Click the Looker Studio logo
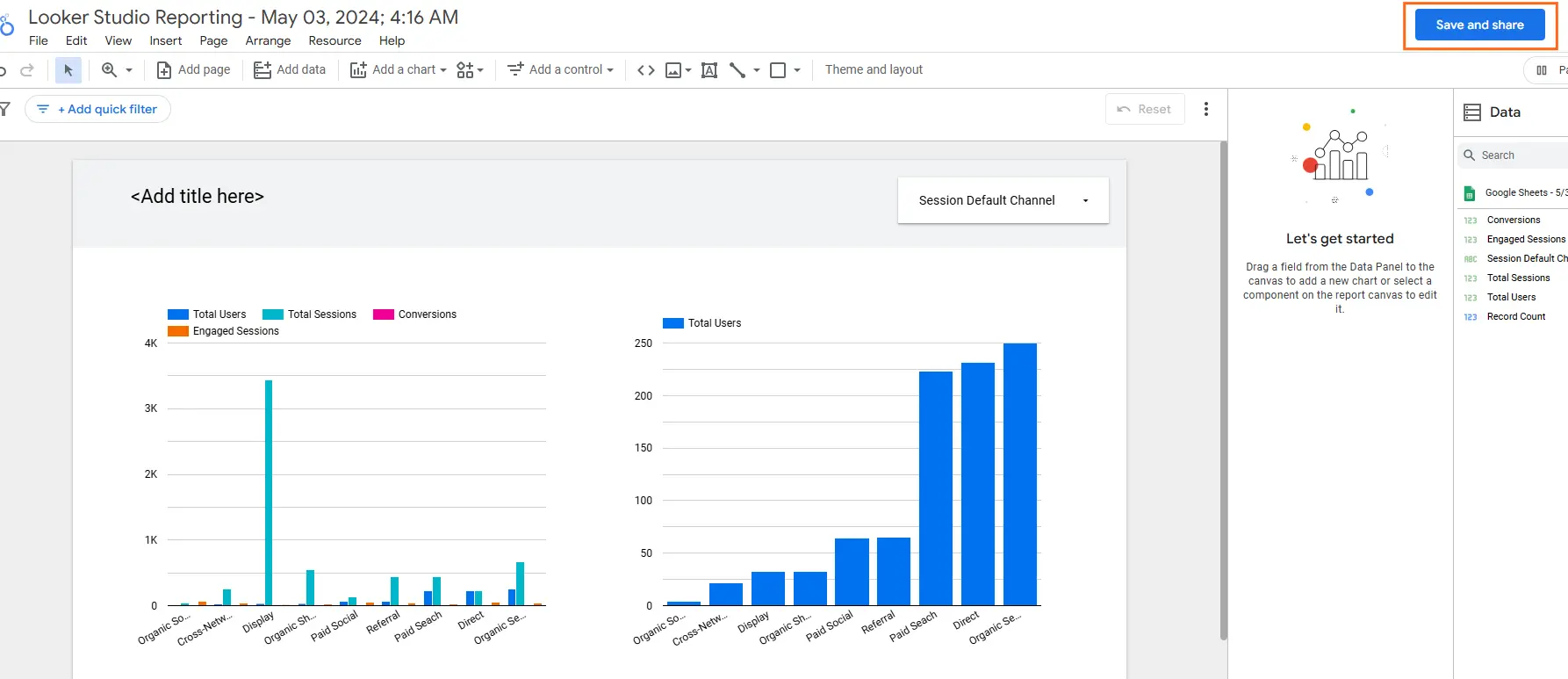Image resolution: width=1568 pixels, height=679 pixels. click(x=7, y=25)
